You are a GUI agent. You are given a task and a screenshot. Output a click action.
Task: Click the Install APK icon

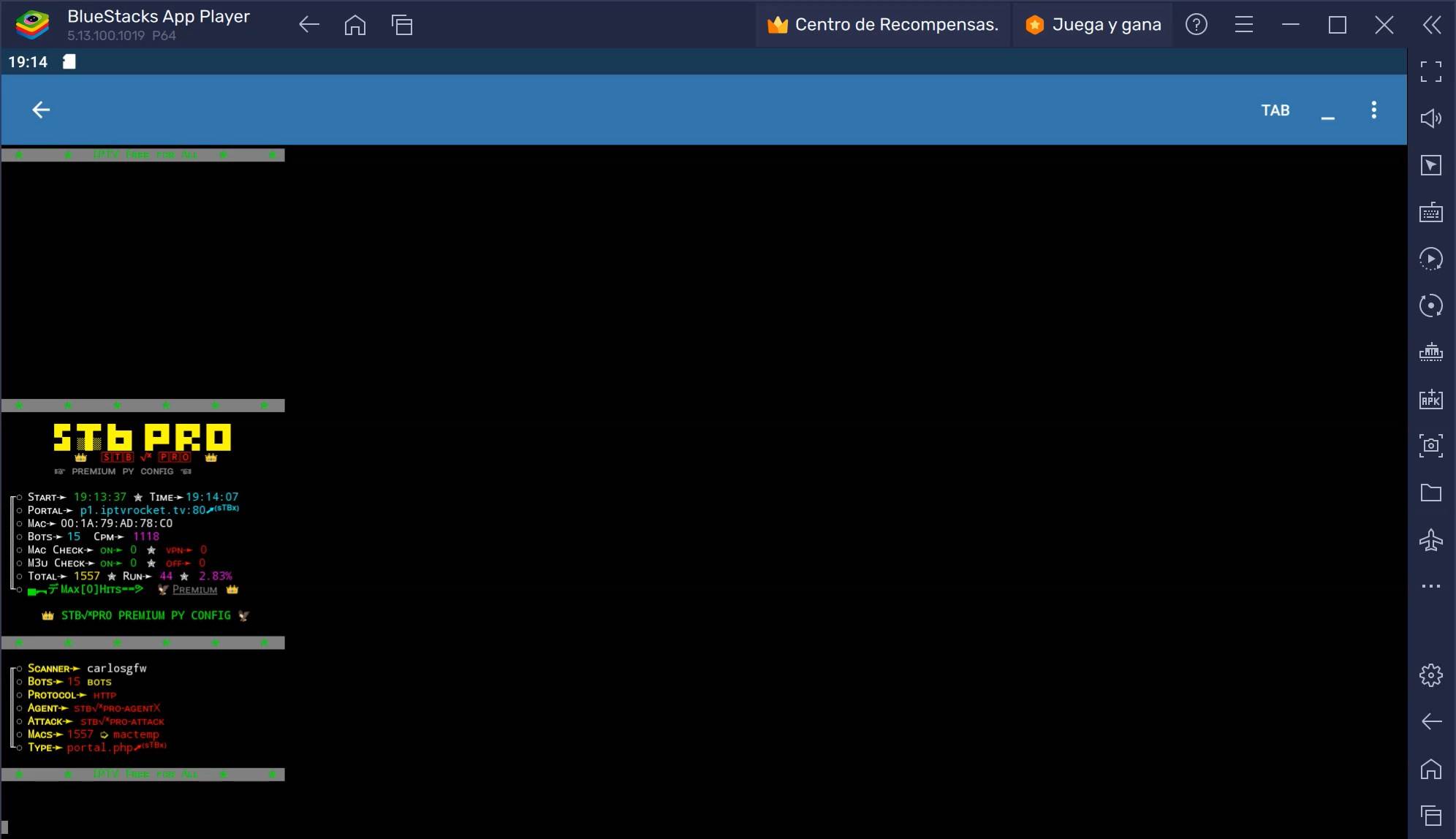coord(1430,399)
